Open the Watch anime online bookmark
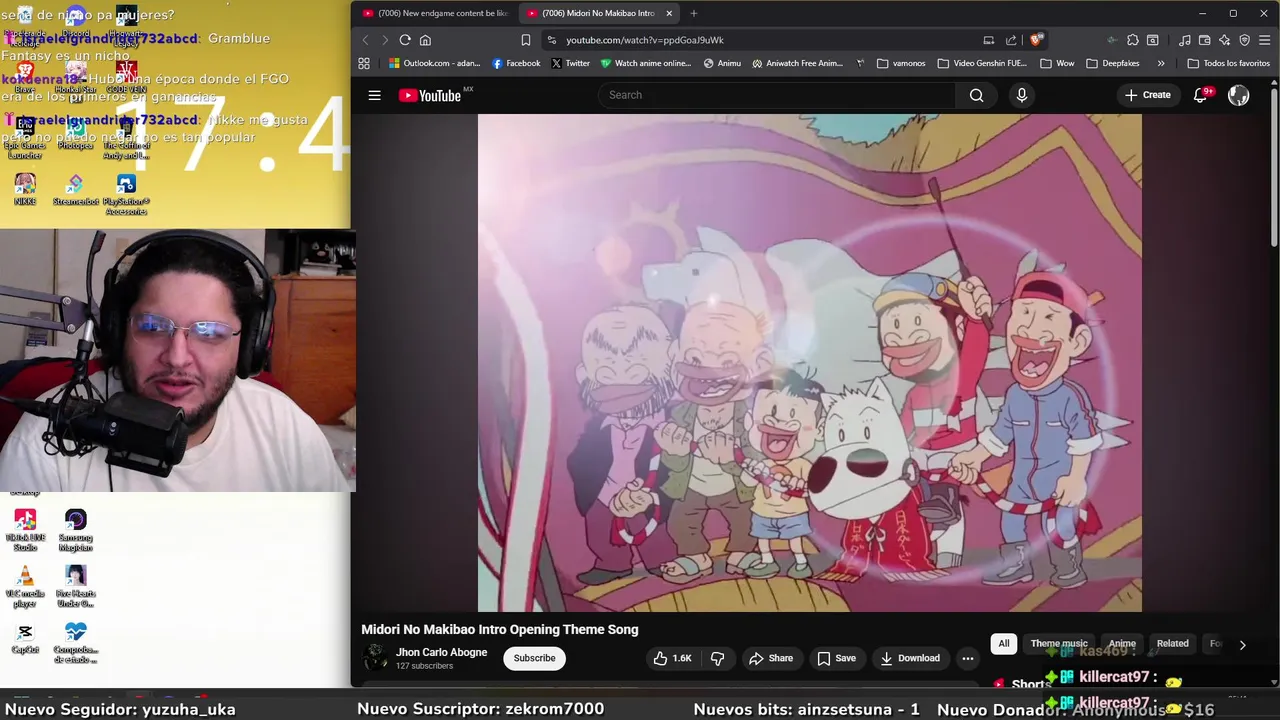 pyautogui.click(x=645, y=63)
